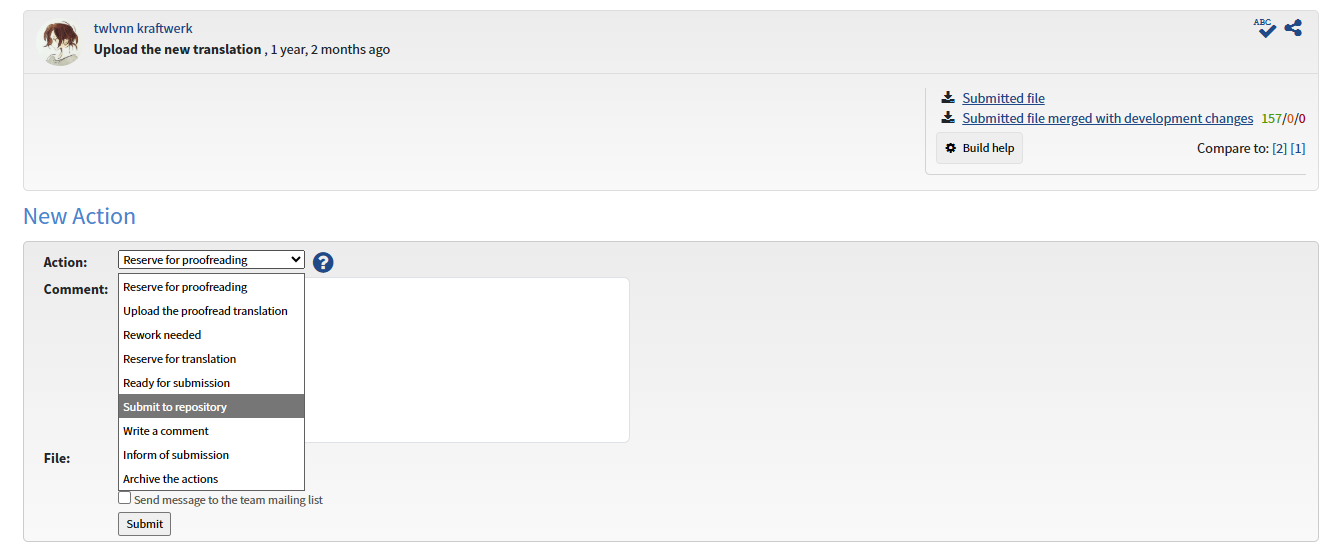Click twlvnn kraftwerk's avatar picture

(x=59, y=42)
